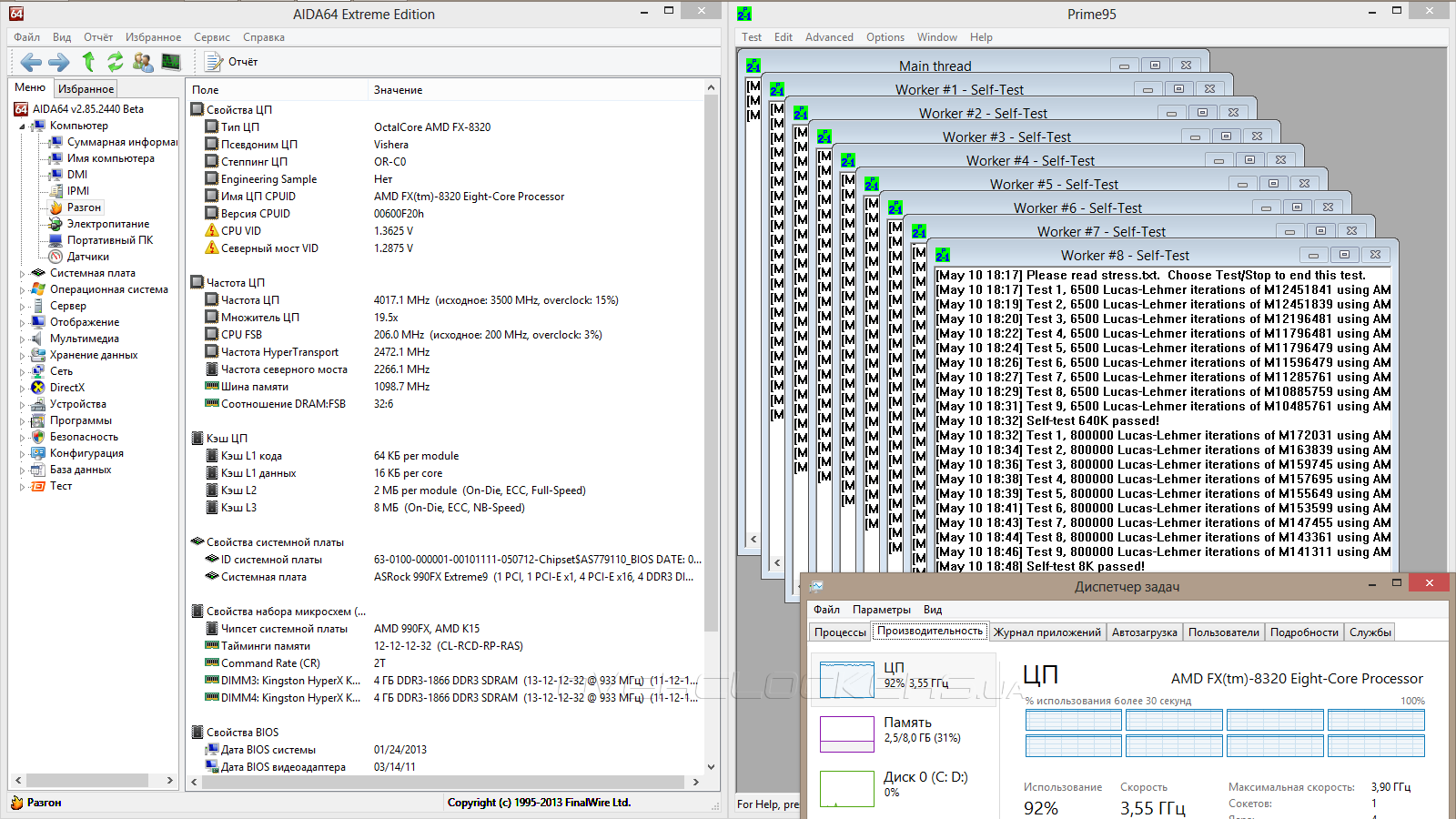Screen dimensions: 1456x819
Task: Click the Отчёт report button
Action: tap(232, 62)
